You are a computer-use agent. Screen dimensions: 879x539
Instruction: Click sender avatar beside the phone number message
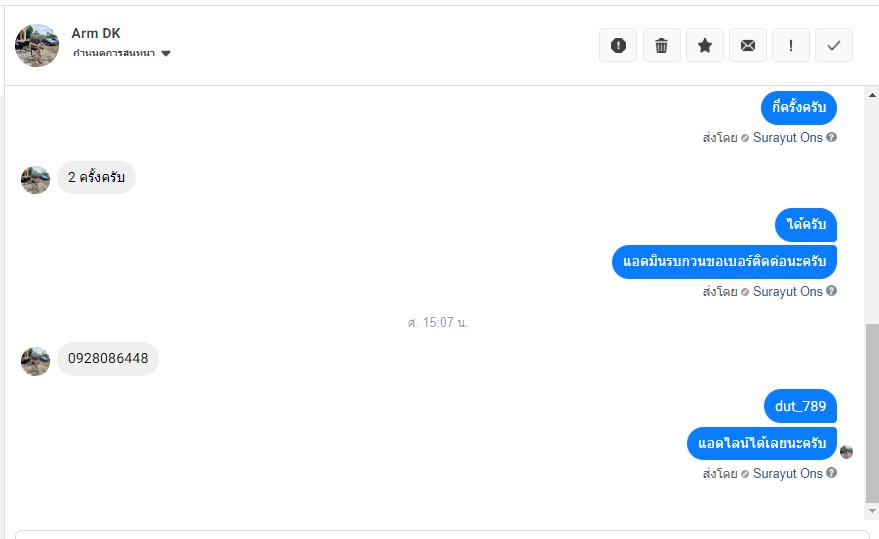click(36, 361)
